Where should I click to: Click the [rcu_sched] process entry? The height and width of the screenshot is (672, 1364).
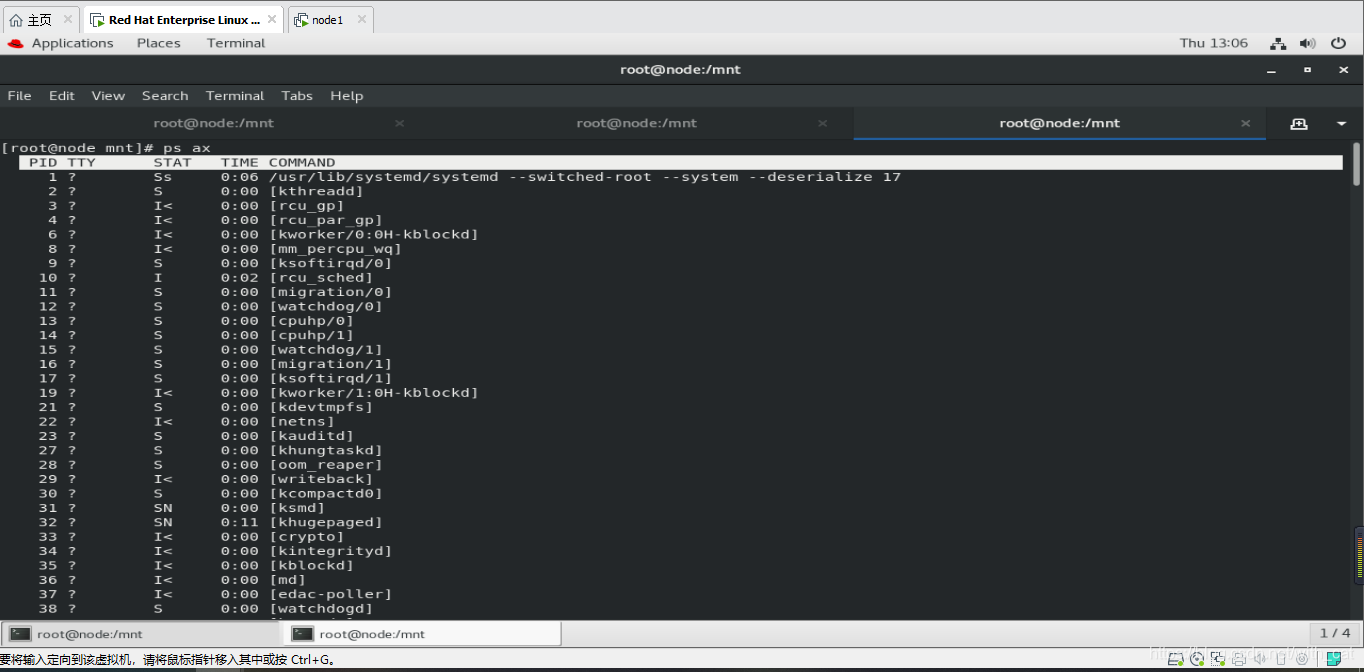321,278
